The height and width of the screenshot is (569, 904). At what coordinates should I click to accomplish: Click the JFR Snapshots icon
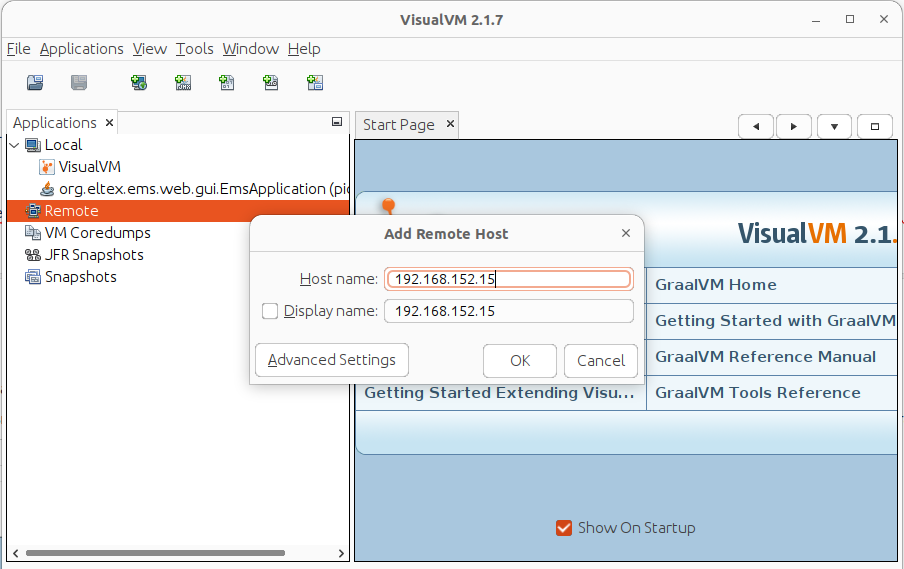[33, 255]
